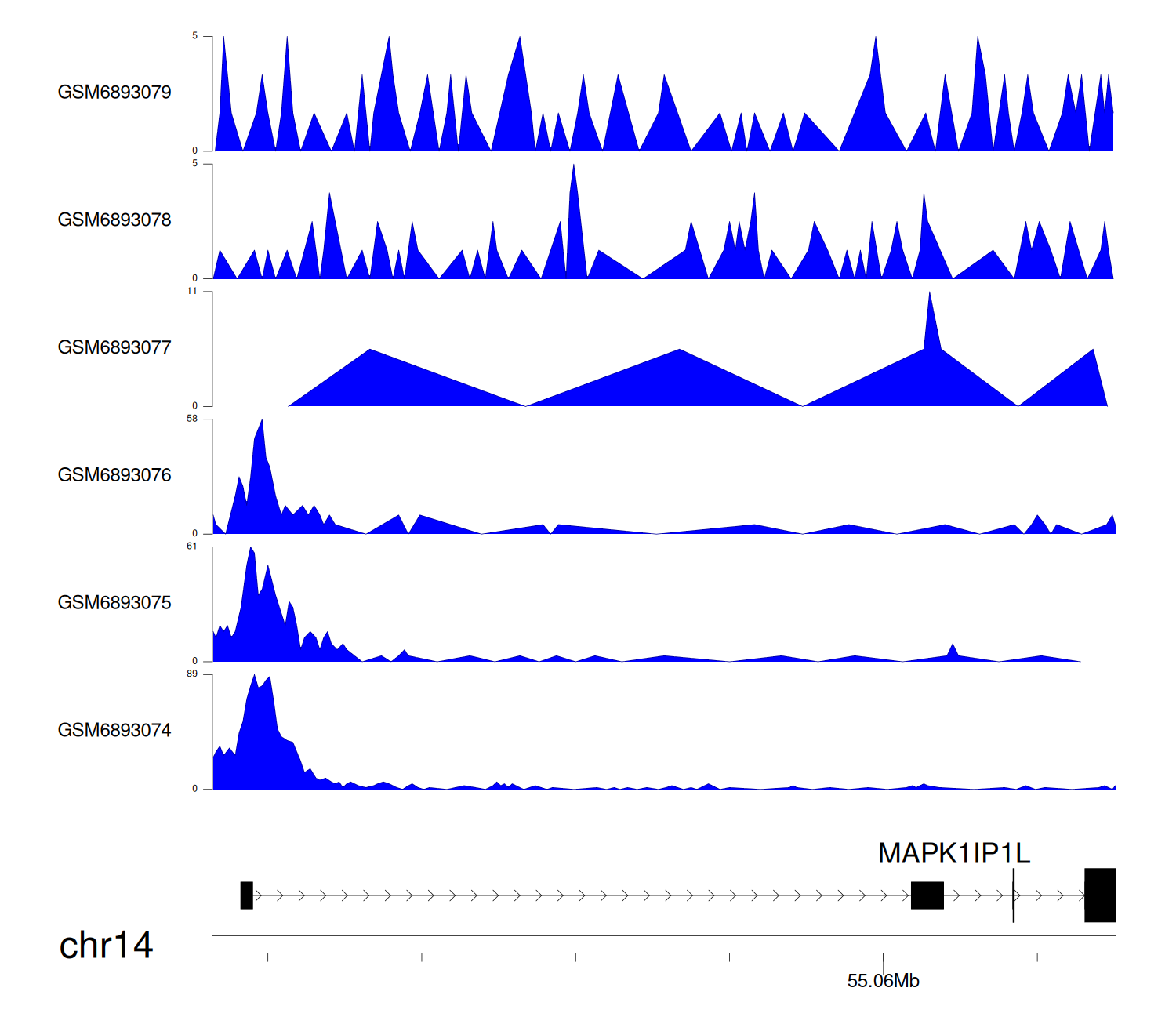Click the GSM6893079 track label
Viewport: 1176px width, 1035px height.
[114, 93]
